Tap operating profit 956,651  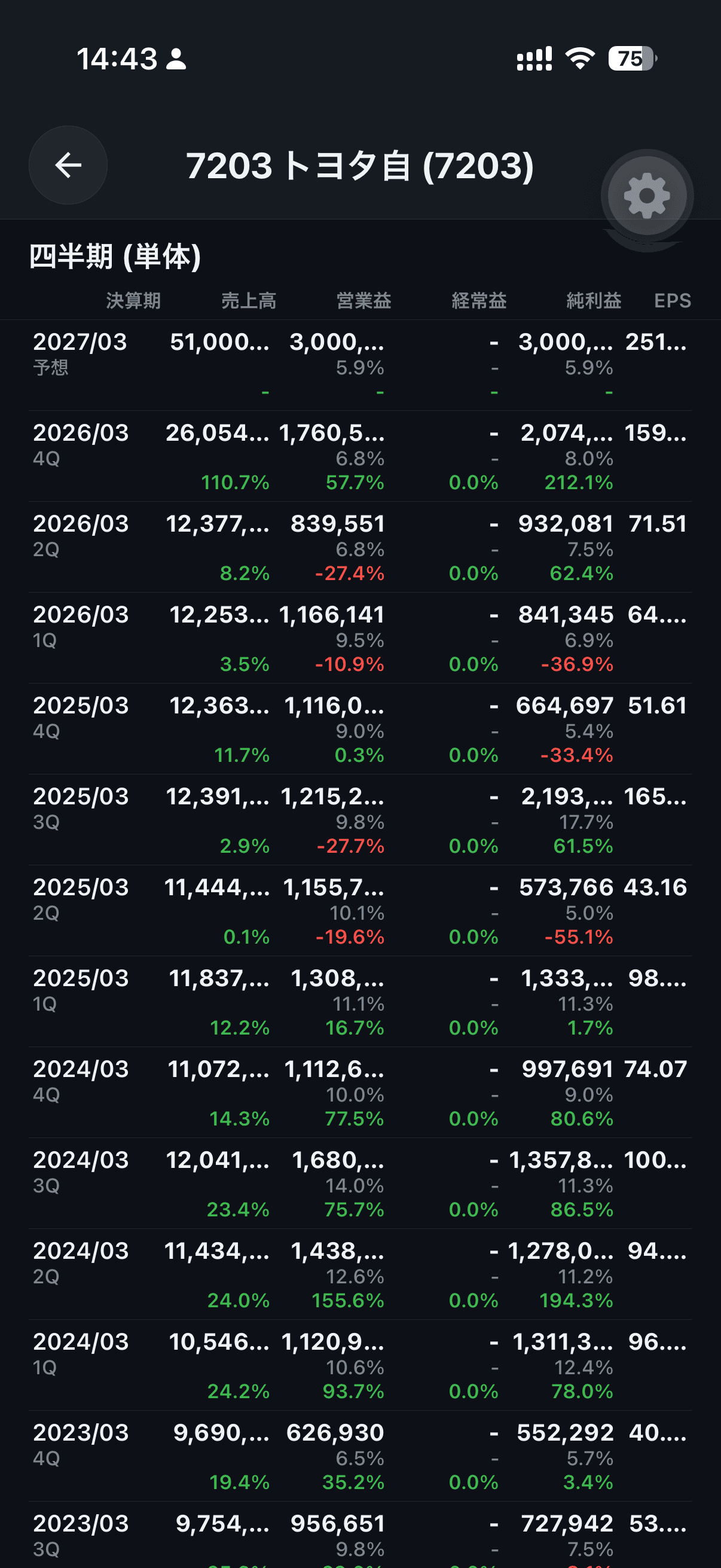[337, 1524]
